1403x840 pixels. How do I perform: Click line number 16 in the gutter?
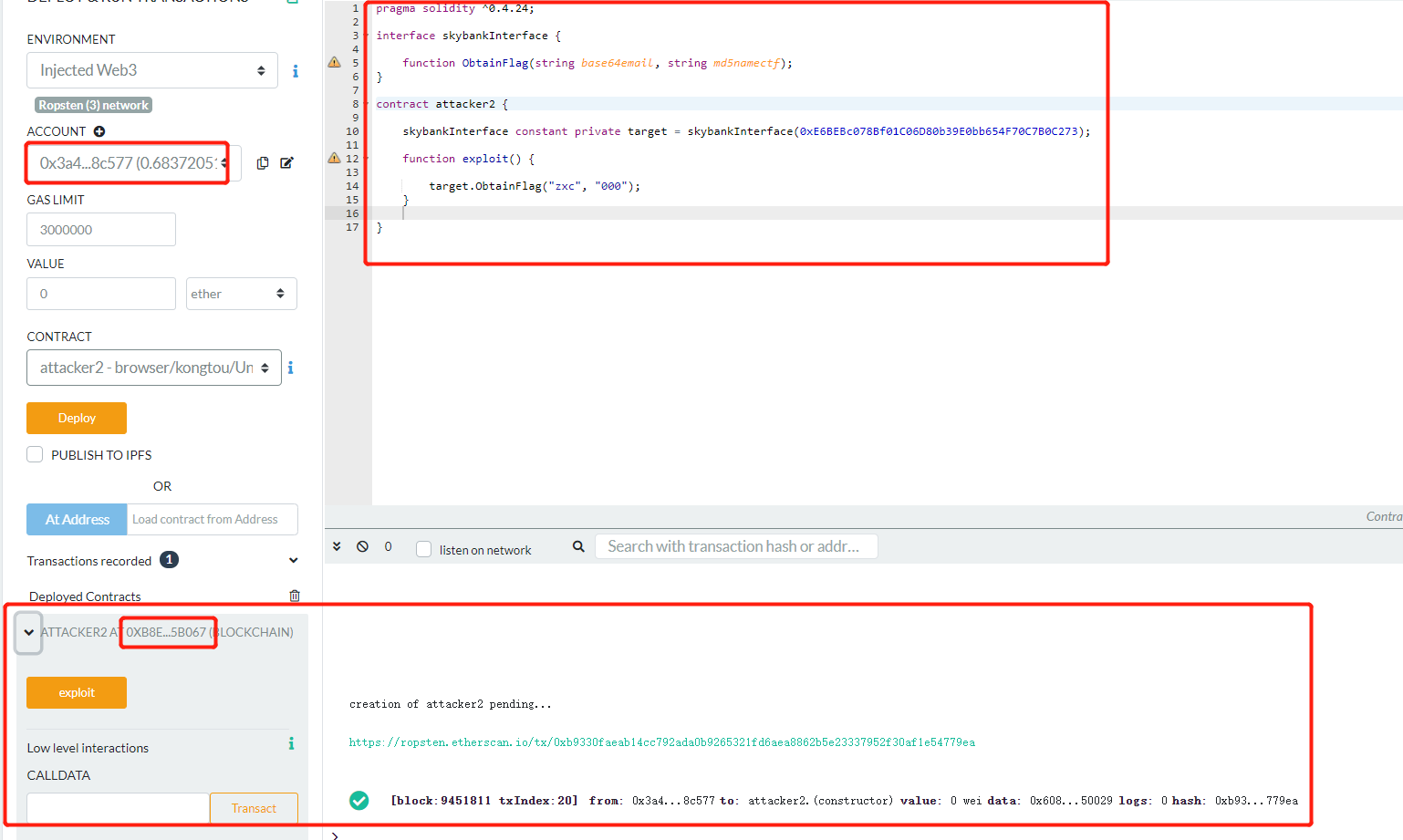352,213
